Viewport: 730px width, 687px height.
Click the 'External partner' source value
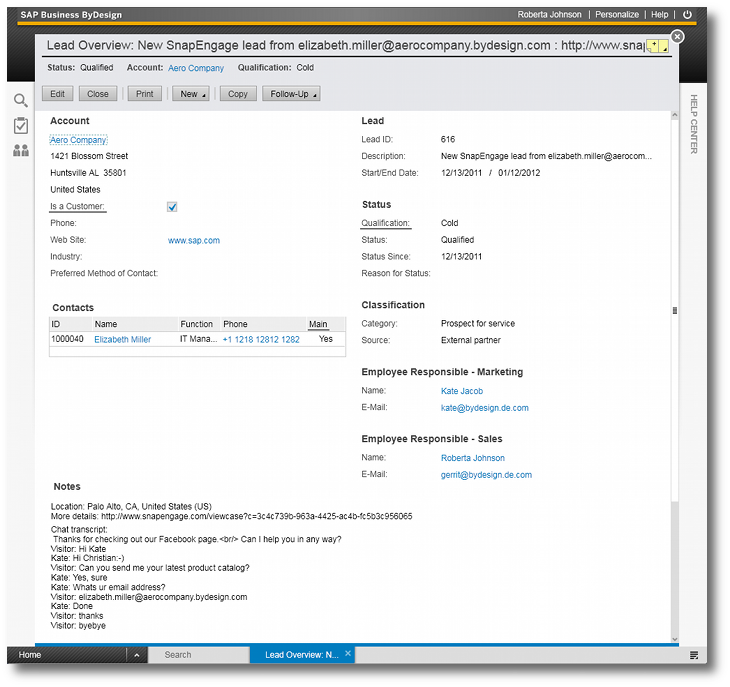click(x=470, y=340)
